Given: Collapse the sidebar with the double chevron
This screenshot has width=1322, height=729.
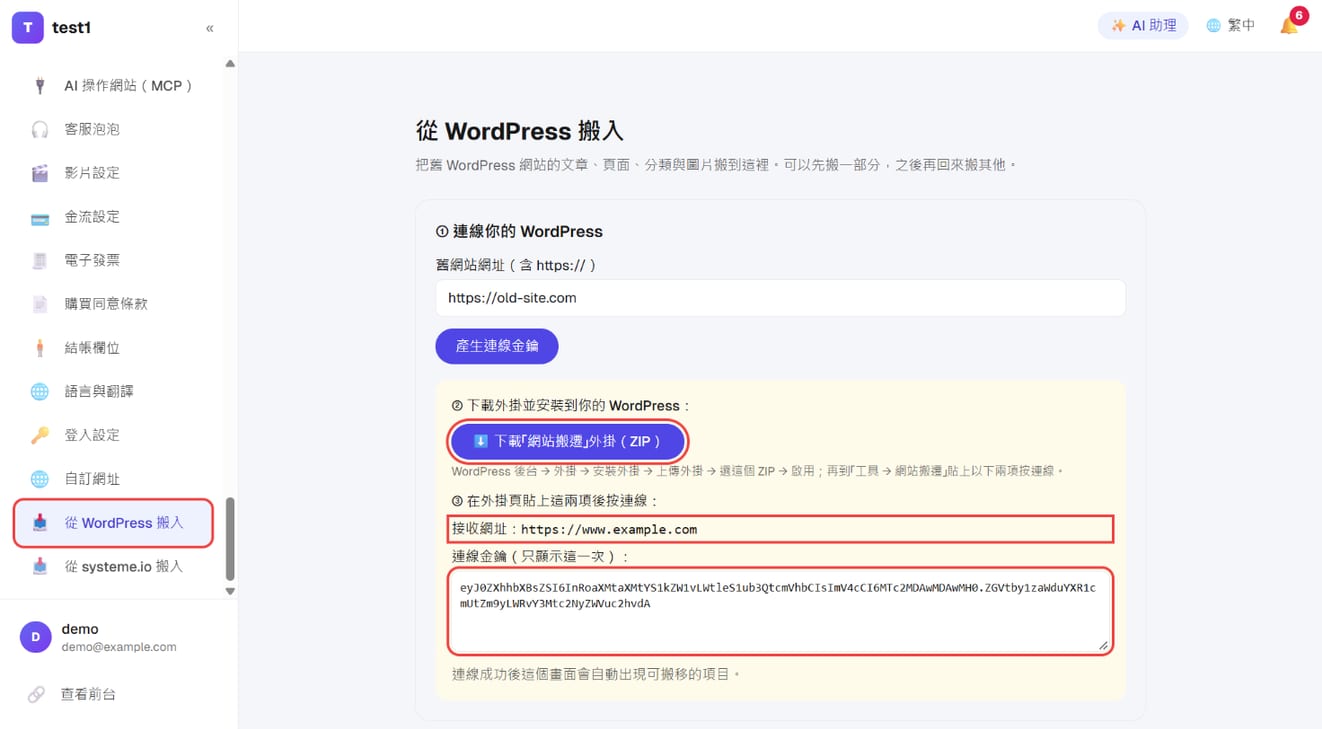Looking at the screenshot, I should click(x=209, y=28).
